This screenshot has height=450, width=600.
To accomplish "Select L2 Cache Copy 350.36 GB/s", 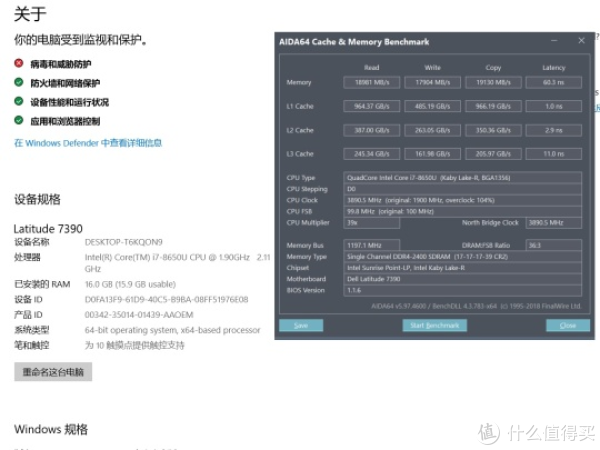I will click(x=493, y=130).
